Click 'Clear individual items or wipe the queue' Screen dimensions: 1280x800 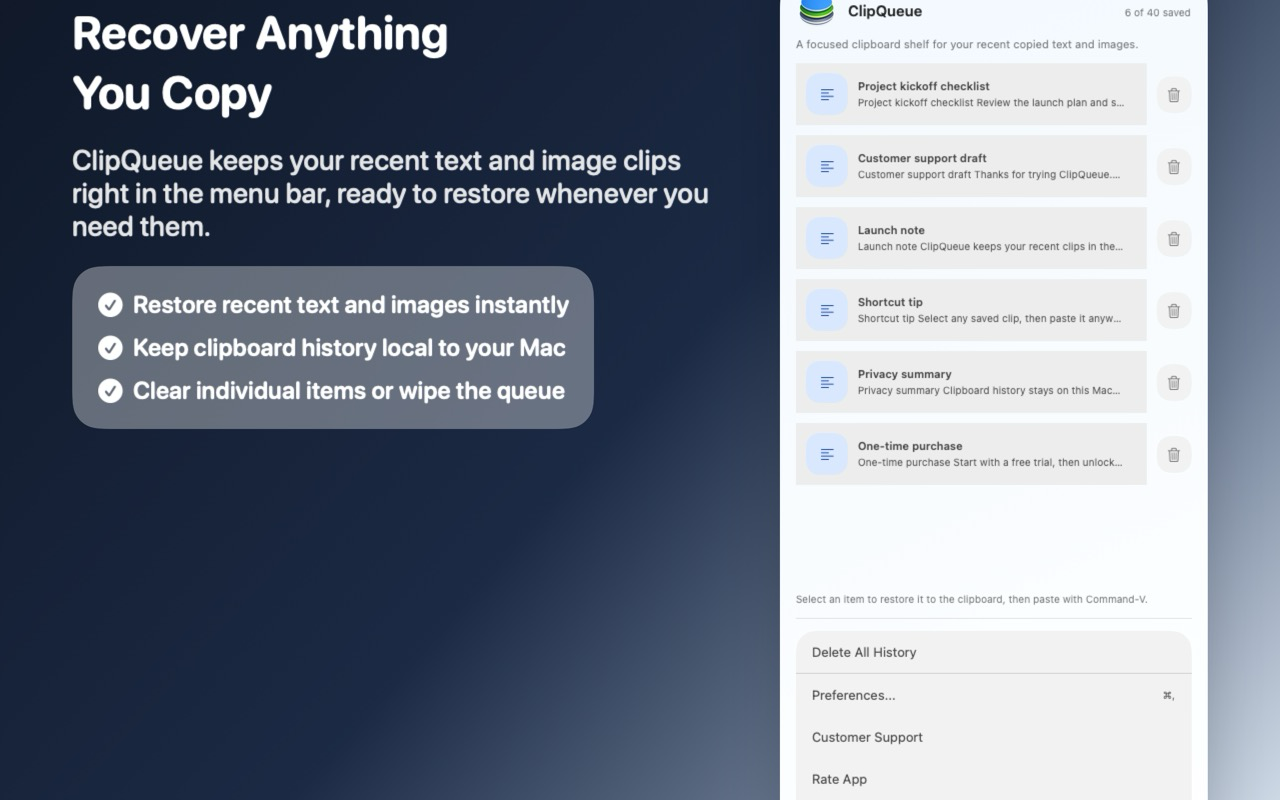click(349, 391)
